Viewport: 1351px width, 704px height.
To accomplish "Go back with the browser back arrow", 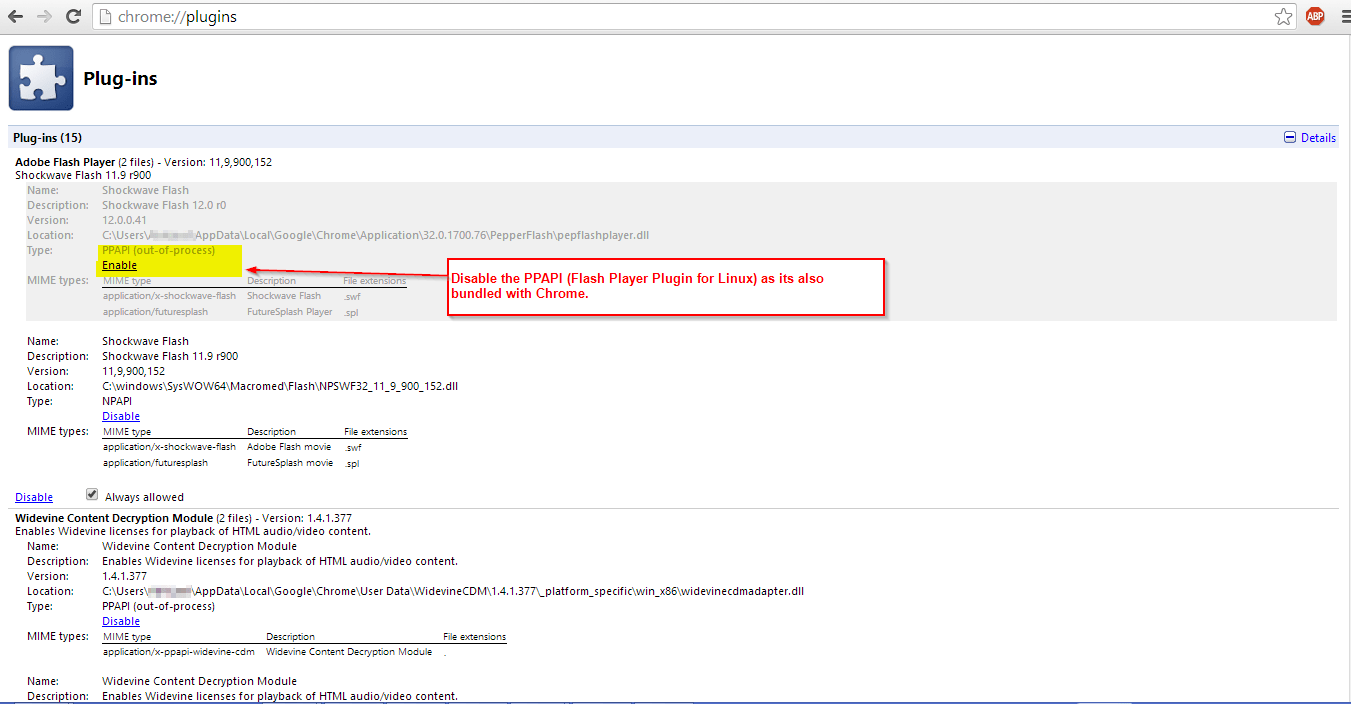I will pyautogui.click(x=16, y=17).
